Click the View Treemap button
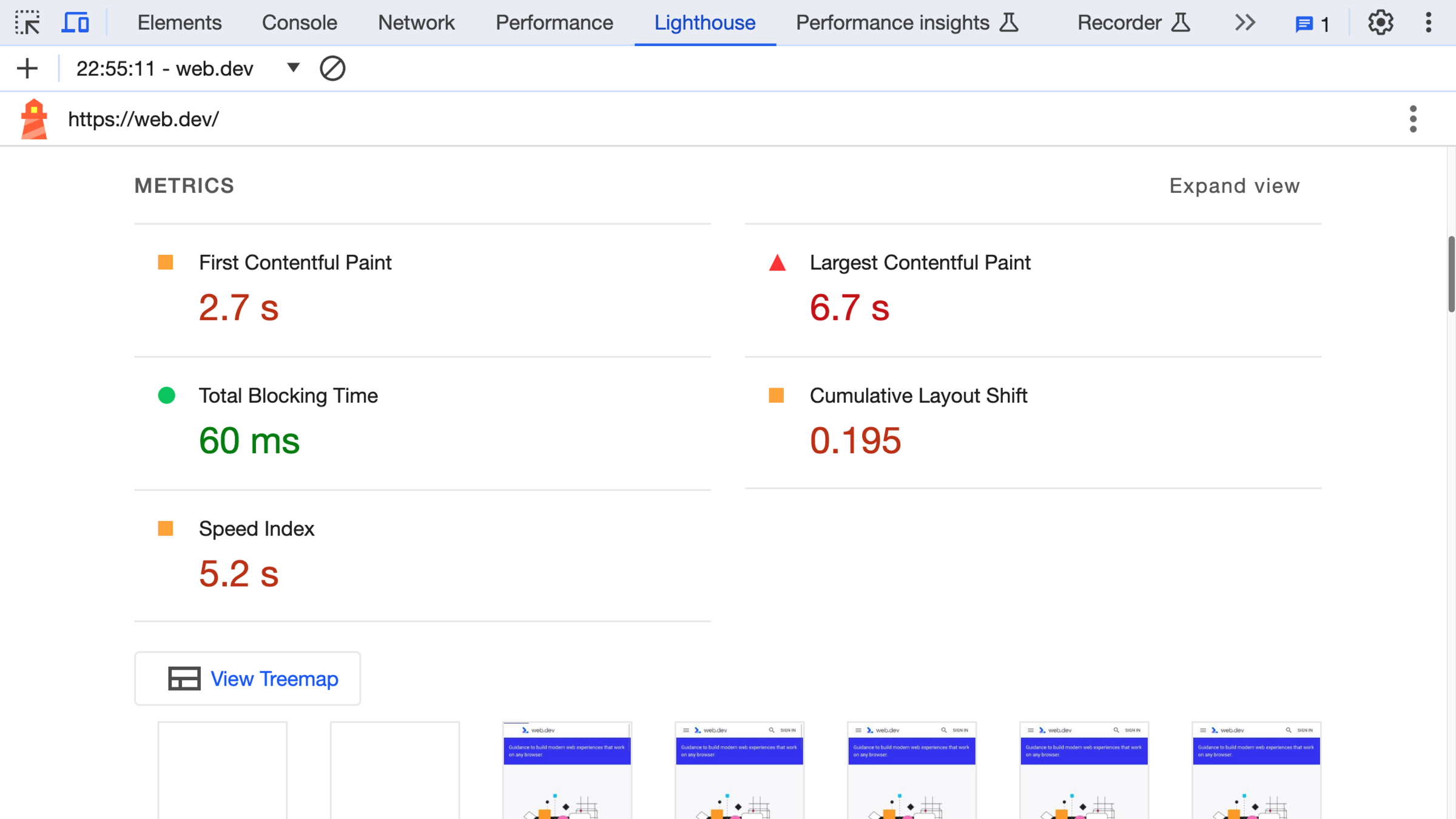Viewport: 1456px width, 819px height. click(x=248, y=678)
